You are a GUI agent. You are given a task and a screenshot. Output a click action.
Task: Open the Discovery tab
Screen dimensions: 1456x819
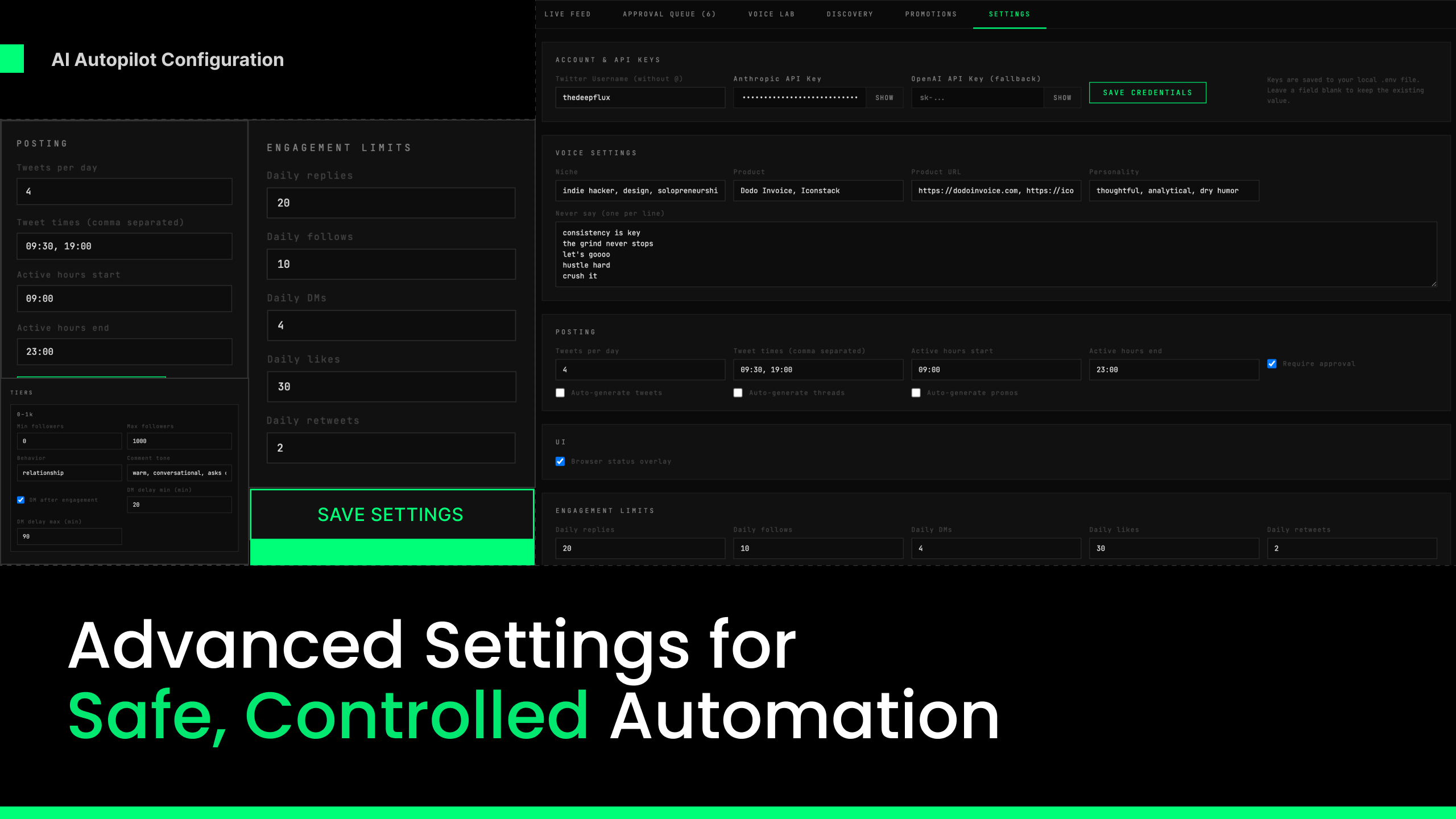(x=850, y=14)
